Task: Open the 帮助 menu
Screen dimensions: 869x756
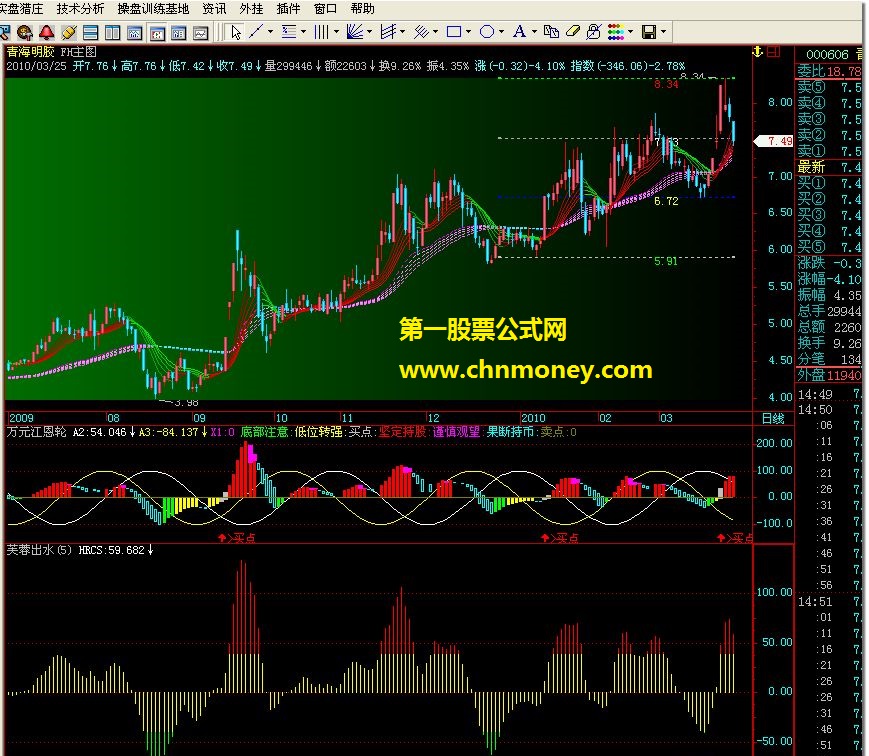Action: click(x=362, y=8)
